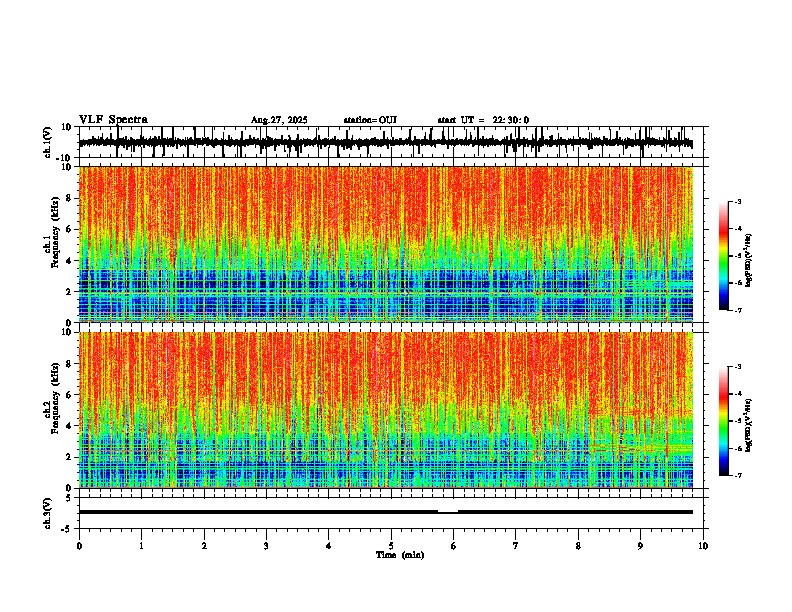Click the "ch.1(V)" waveform axis label

48,142
